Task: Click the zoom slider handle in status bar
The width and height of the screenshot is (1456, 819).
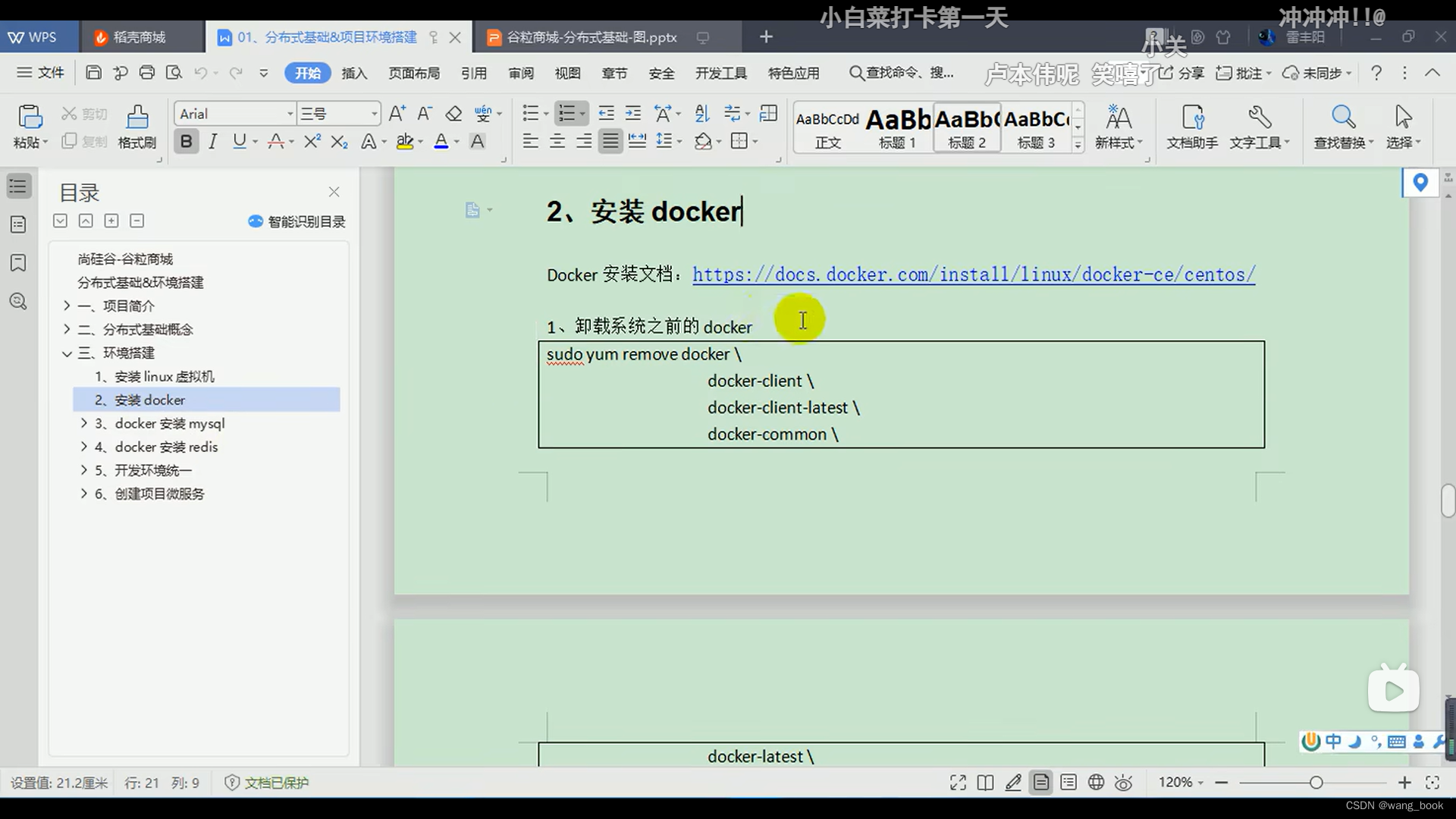Action: click(x=1316, y=783)
